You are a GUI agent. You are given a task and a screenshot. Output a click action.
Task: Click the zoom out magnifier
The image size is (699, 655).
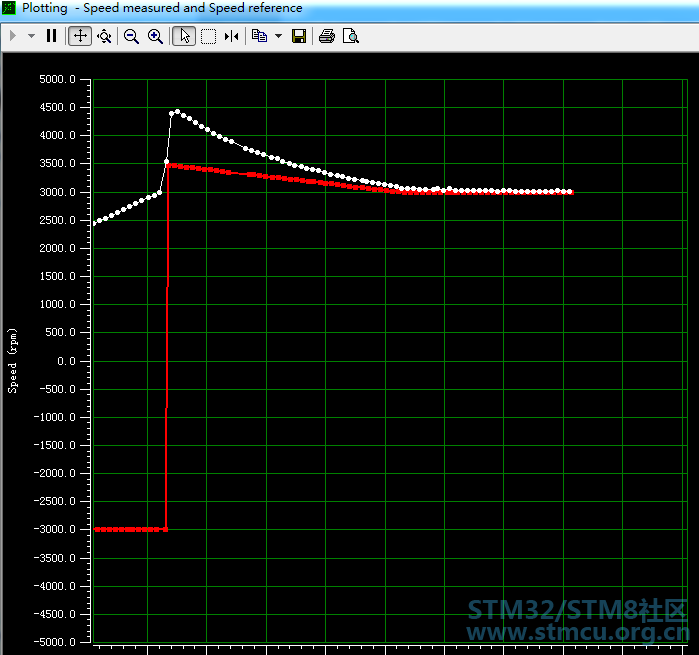pos(131,36)
